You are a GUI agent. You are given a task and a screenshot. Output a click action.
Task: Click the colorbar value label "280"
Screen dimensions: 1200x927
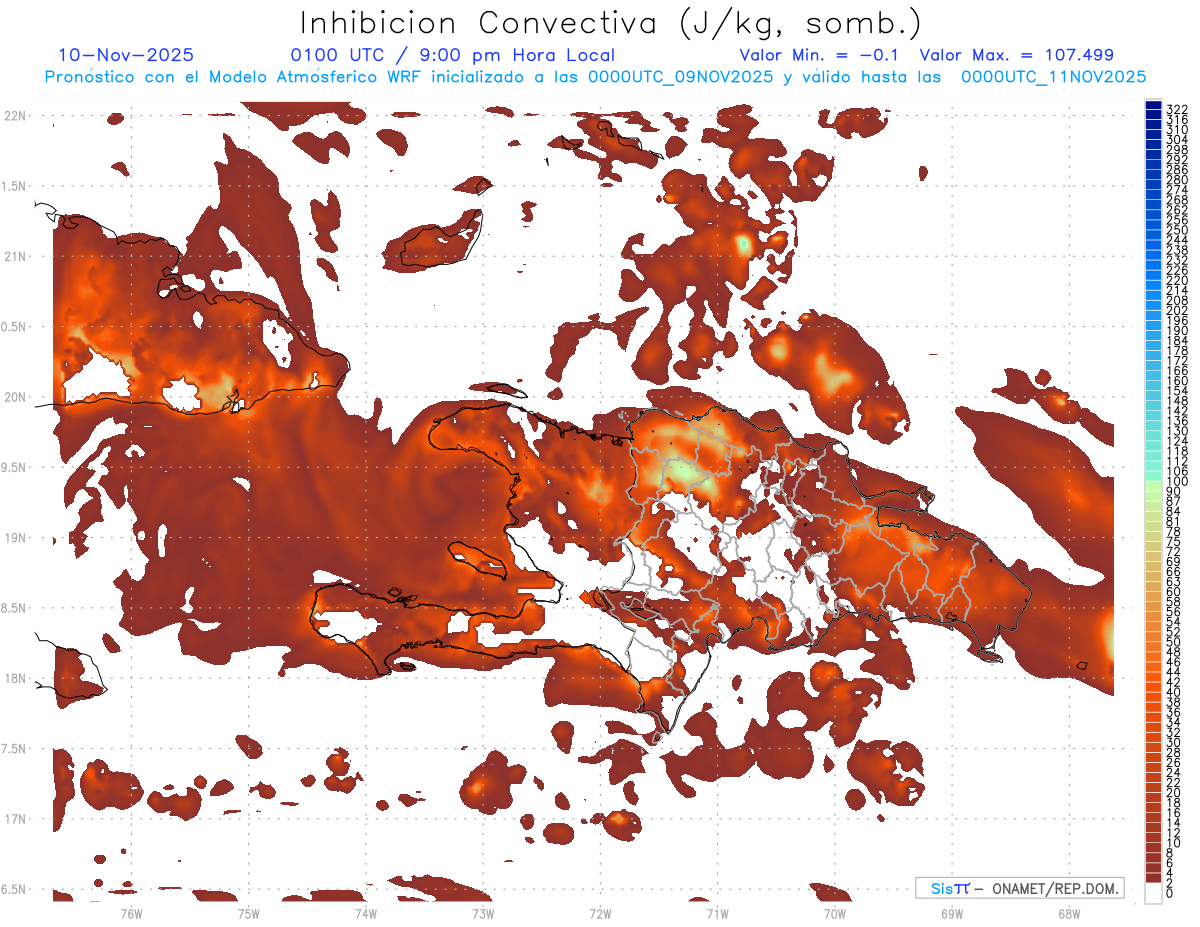coord(1177,179)
